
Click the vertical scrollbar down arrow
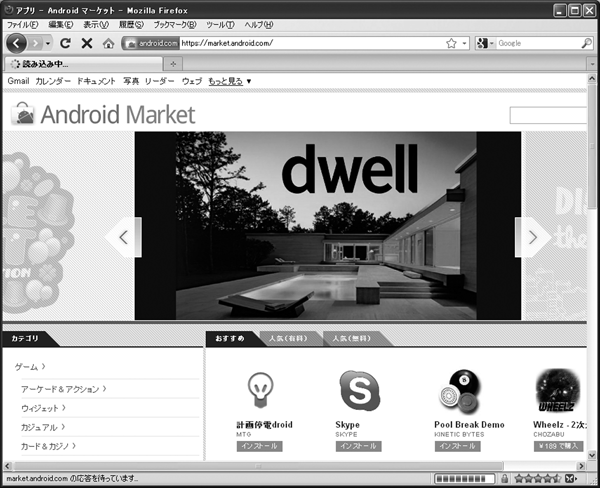click(x=592, y=455)
